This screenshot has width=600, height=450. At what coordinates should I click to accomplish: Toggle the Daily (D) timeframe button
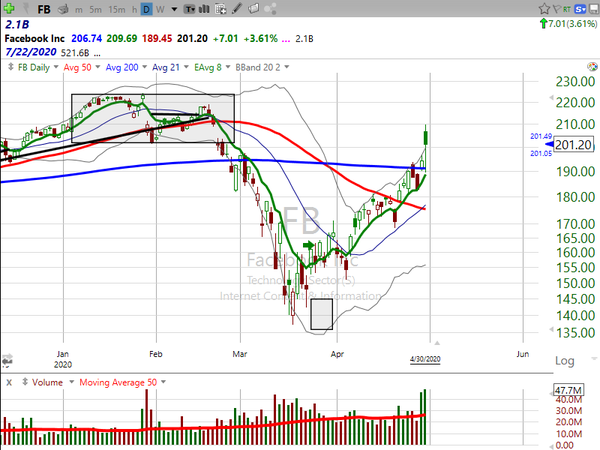pyautogui.click(x=146, y=9)
